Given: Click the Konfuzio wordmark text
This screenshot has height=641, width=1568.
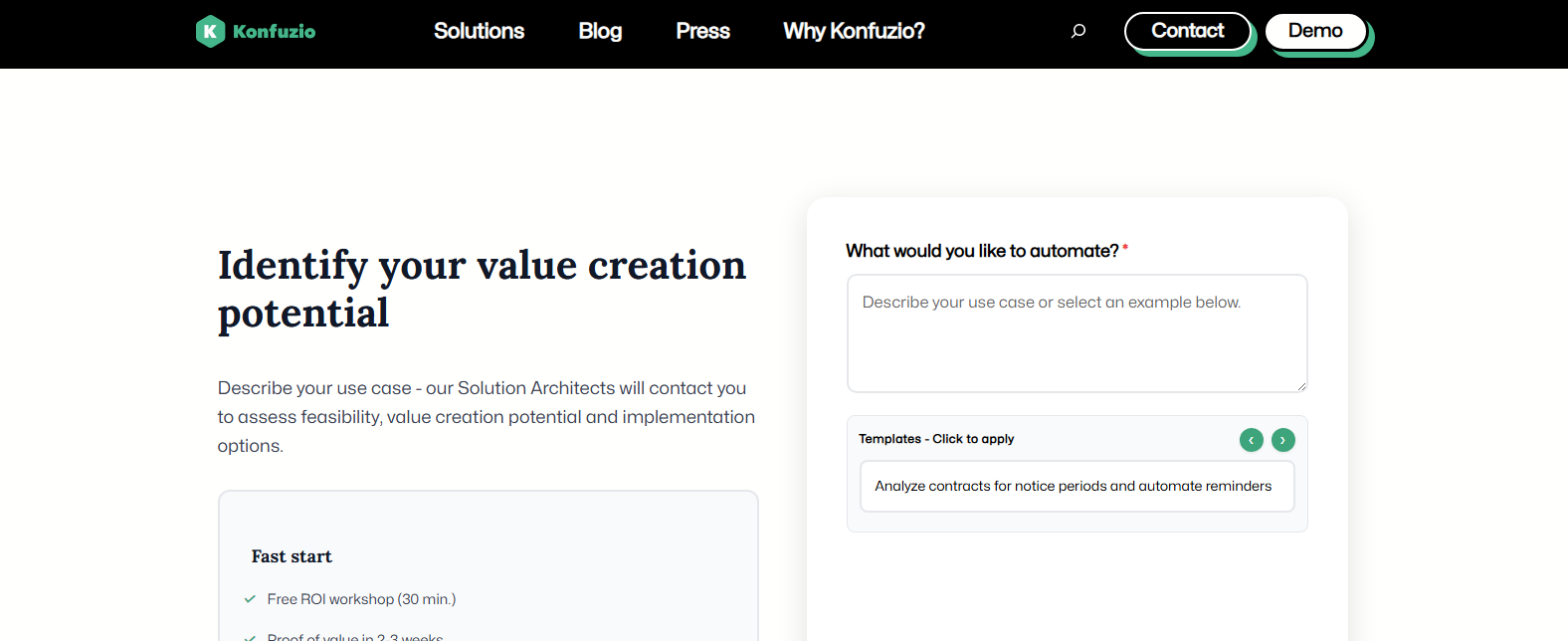Looking at the screenshot, I should (274, 32).
